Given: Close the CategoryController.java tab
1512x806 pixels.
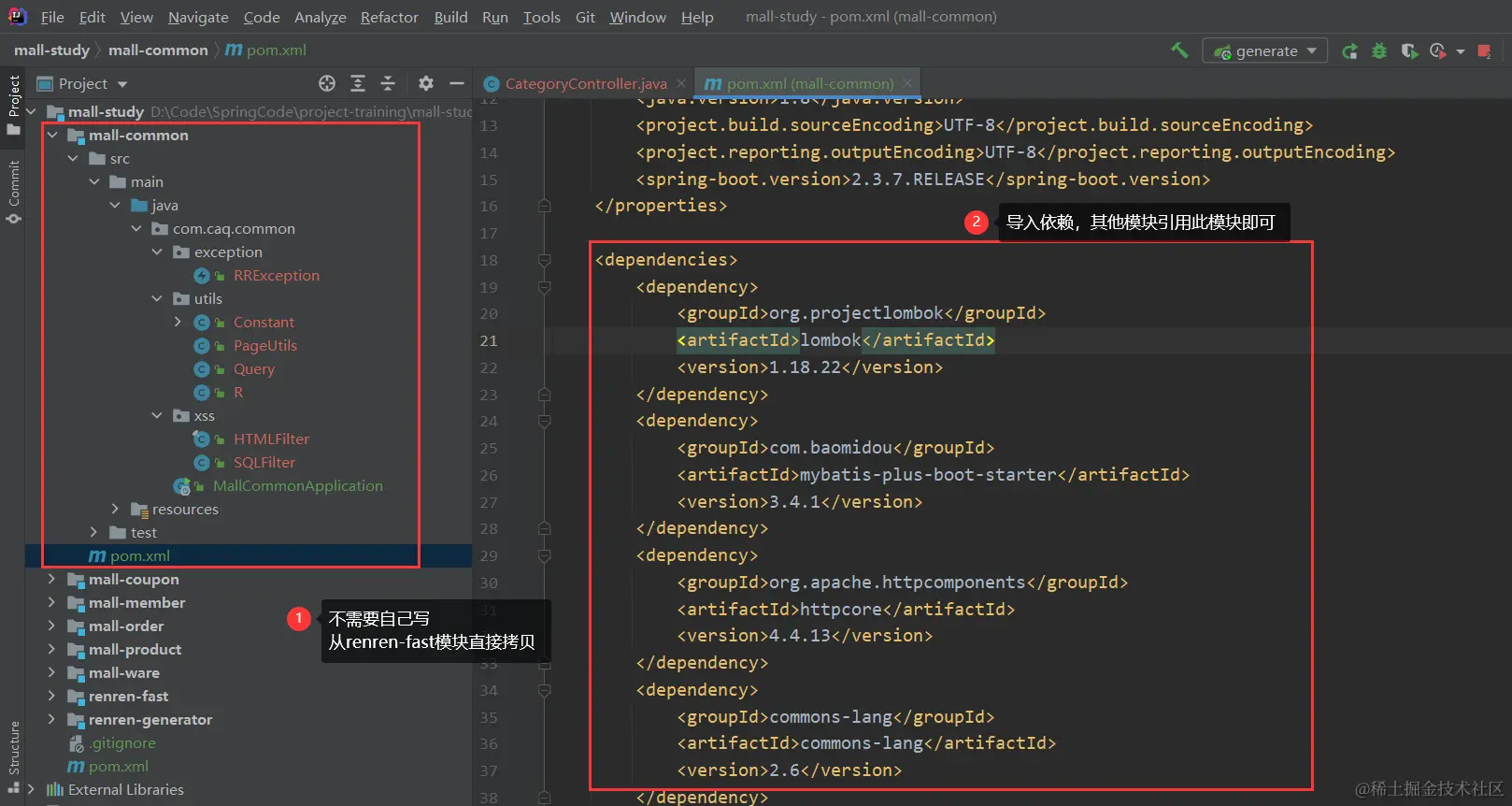Looking at the screenshot, I should pos(681,83).
